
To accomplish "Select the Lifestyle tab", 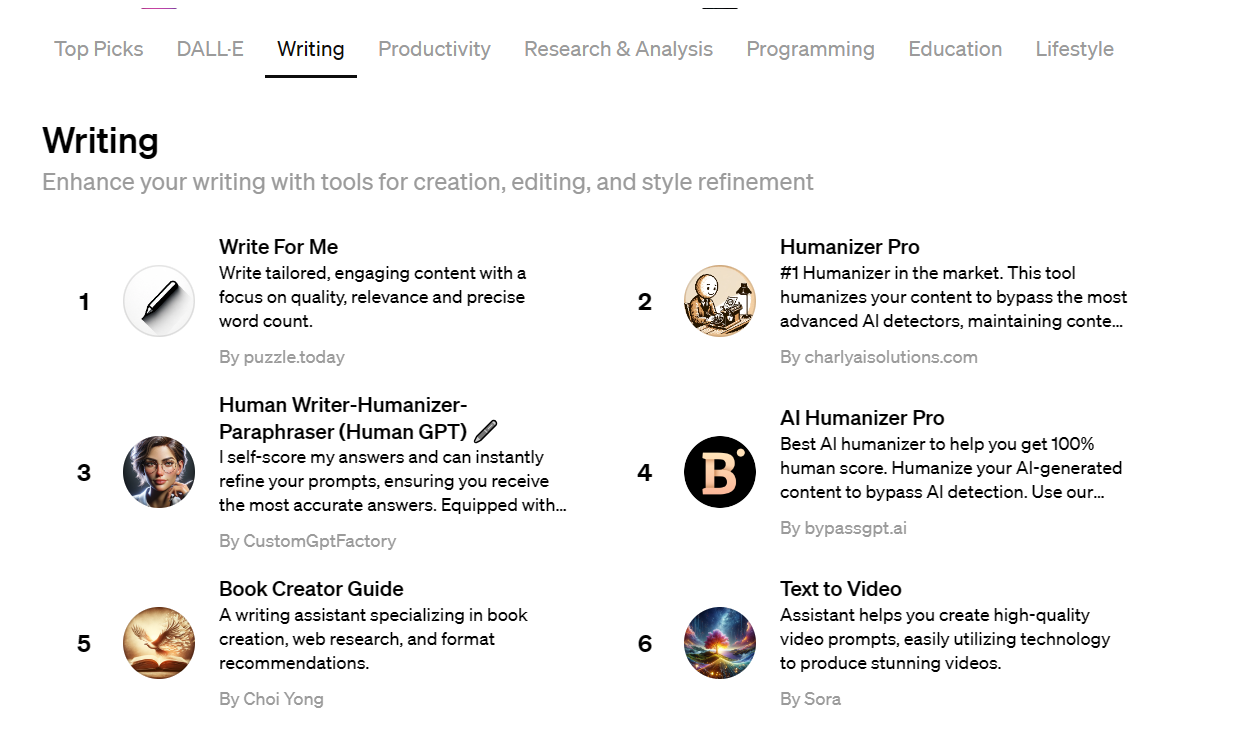I will pos(1074,49).
